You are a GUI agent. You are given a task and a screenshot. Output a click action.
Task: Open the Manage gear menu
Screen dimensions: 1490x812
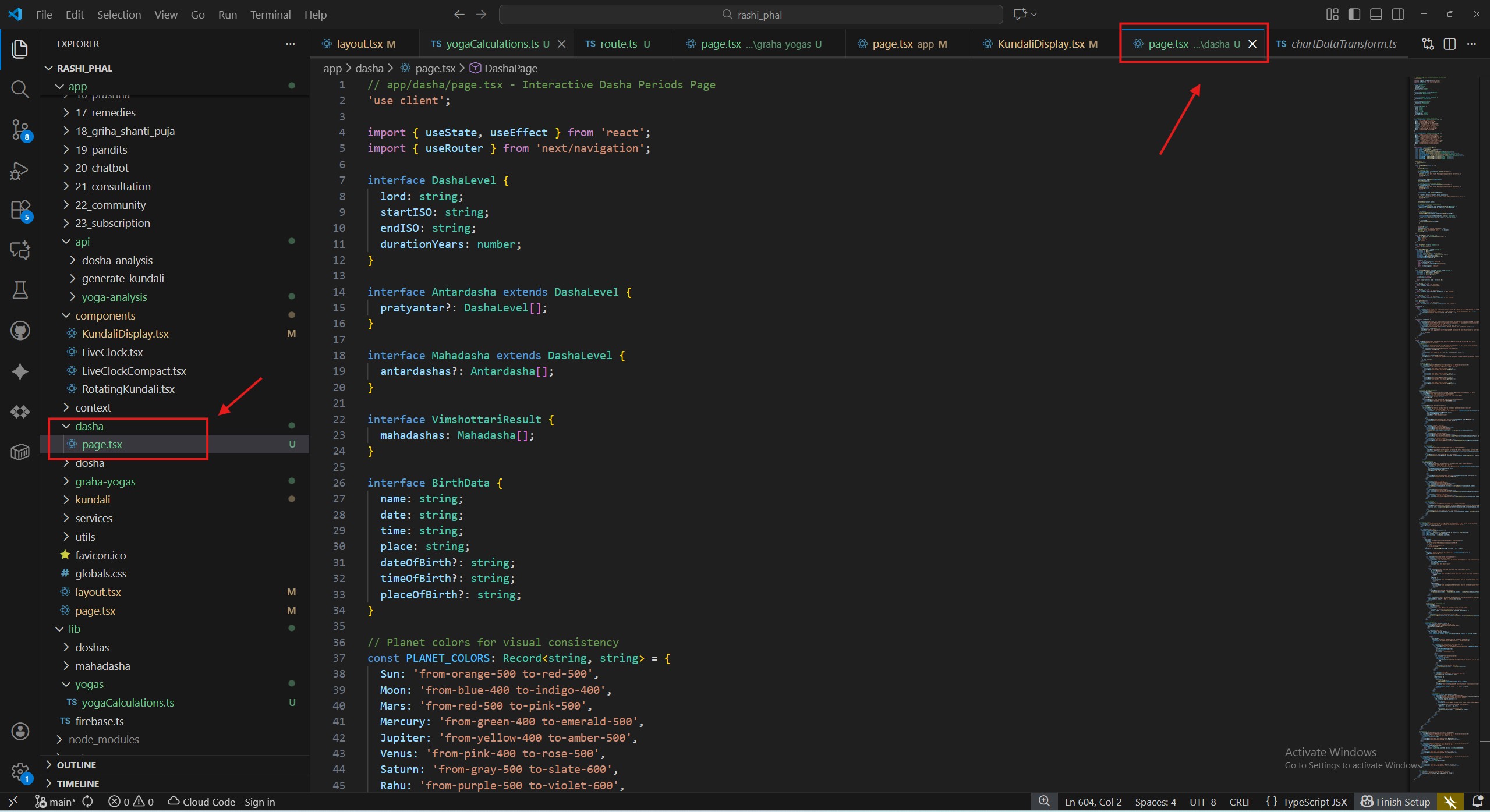pyautogui.click(x=20, y=772)
